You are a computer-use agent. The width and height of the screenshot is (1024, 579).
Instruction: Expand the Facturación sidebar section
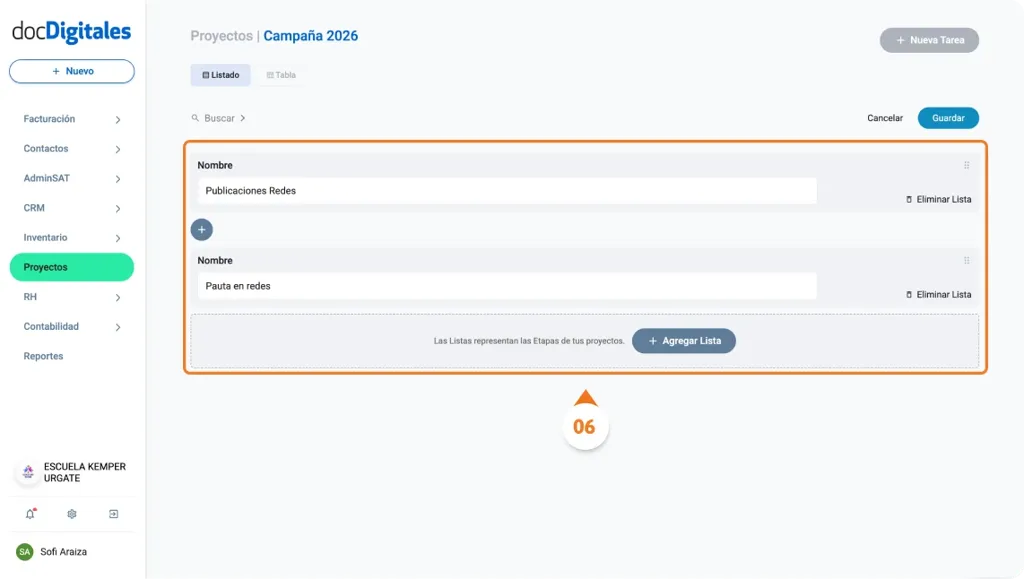tap(71, 118)
